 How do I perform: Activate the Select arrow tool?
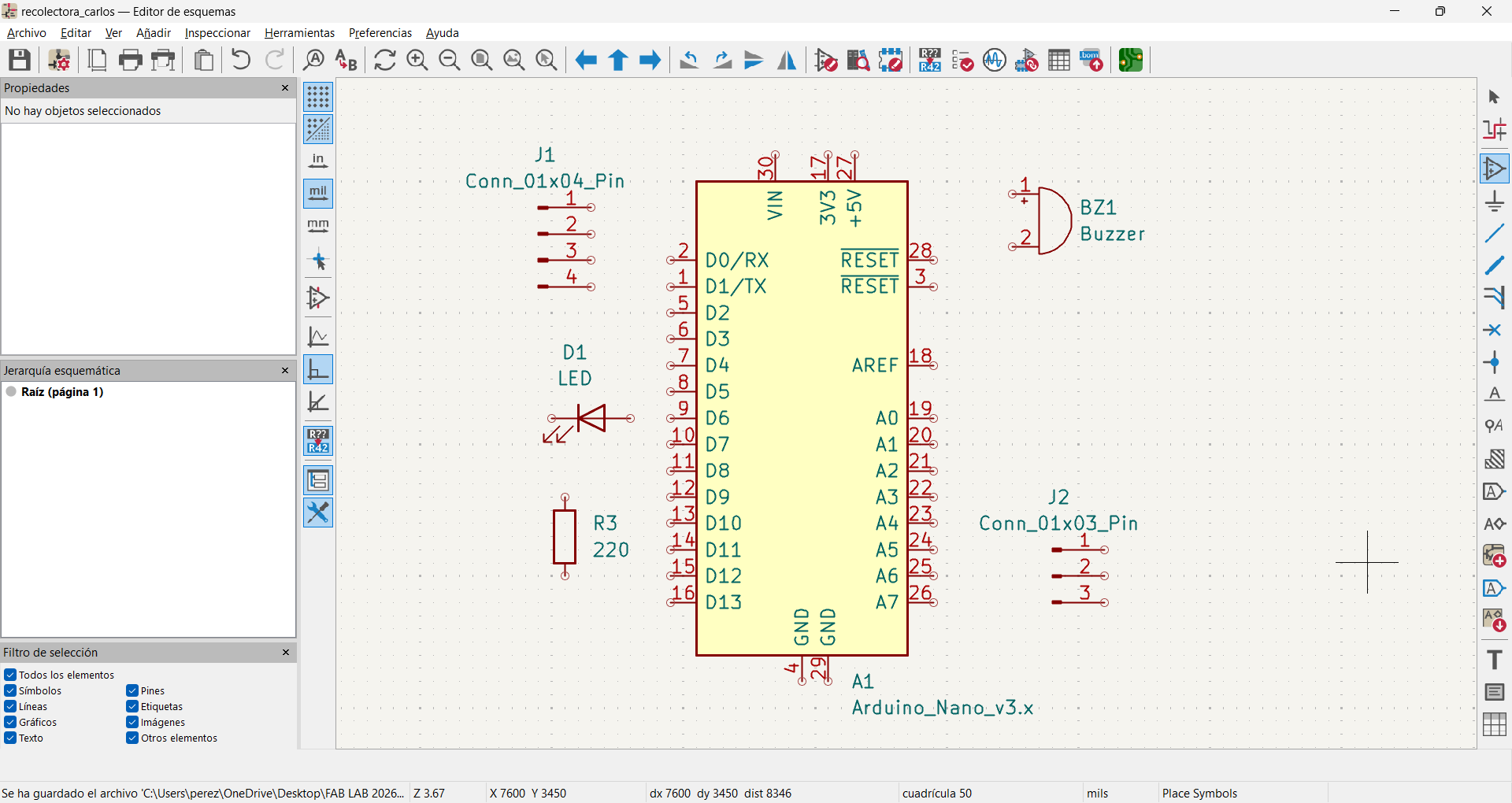pyautogui.click(x=1495, y=97)
